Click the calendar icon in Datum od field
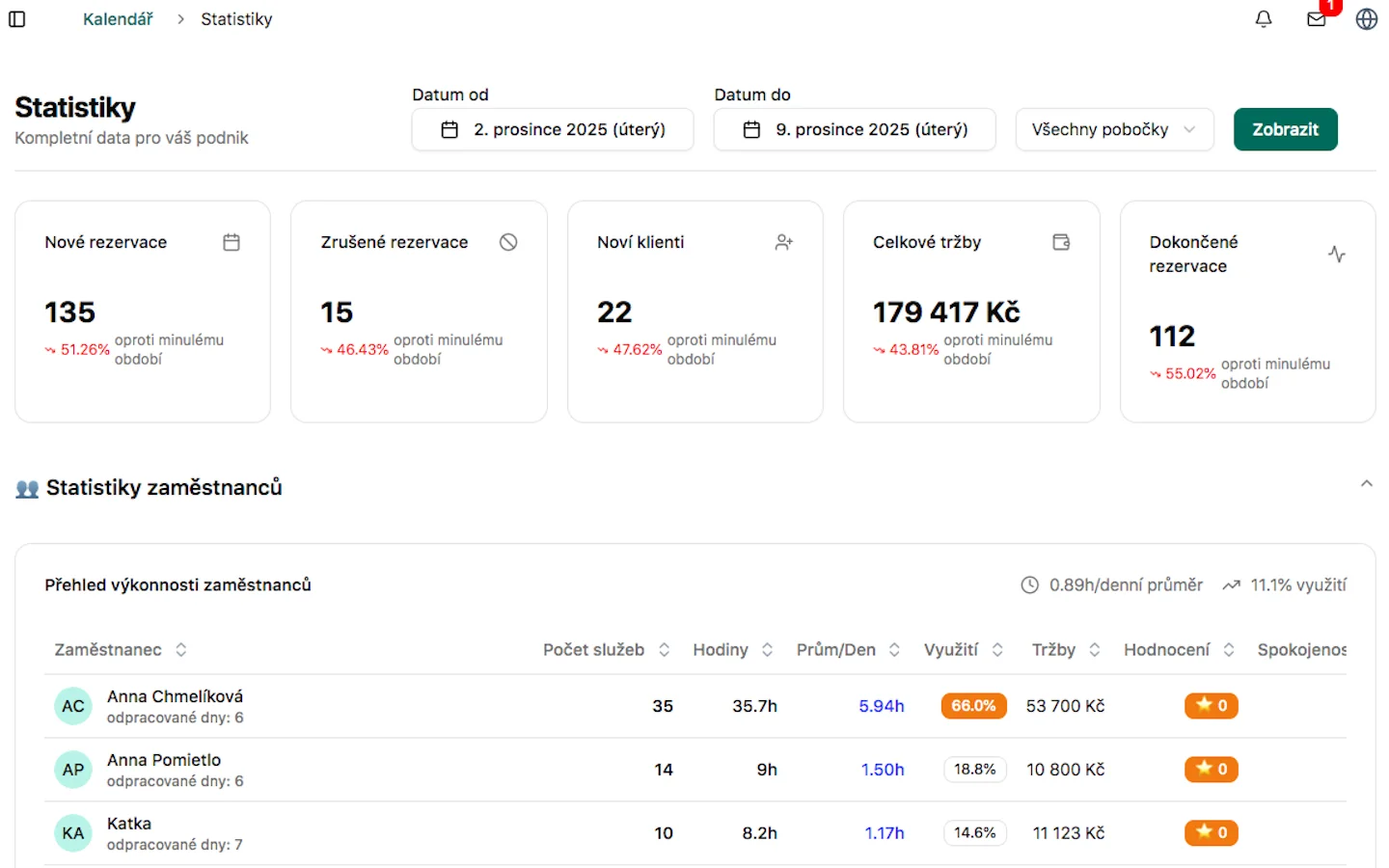The height and width of the screenshot is (868, 1389). coord(449,129)
